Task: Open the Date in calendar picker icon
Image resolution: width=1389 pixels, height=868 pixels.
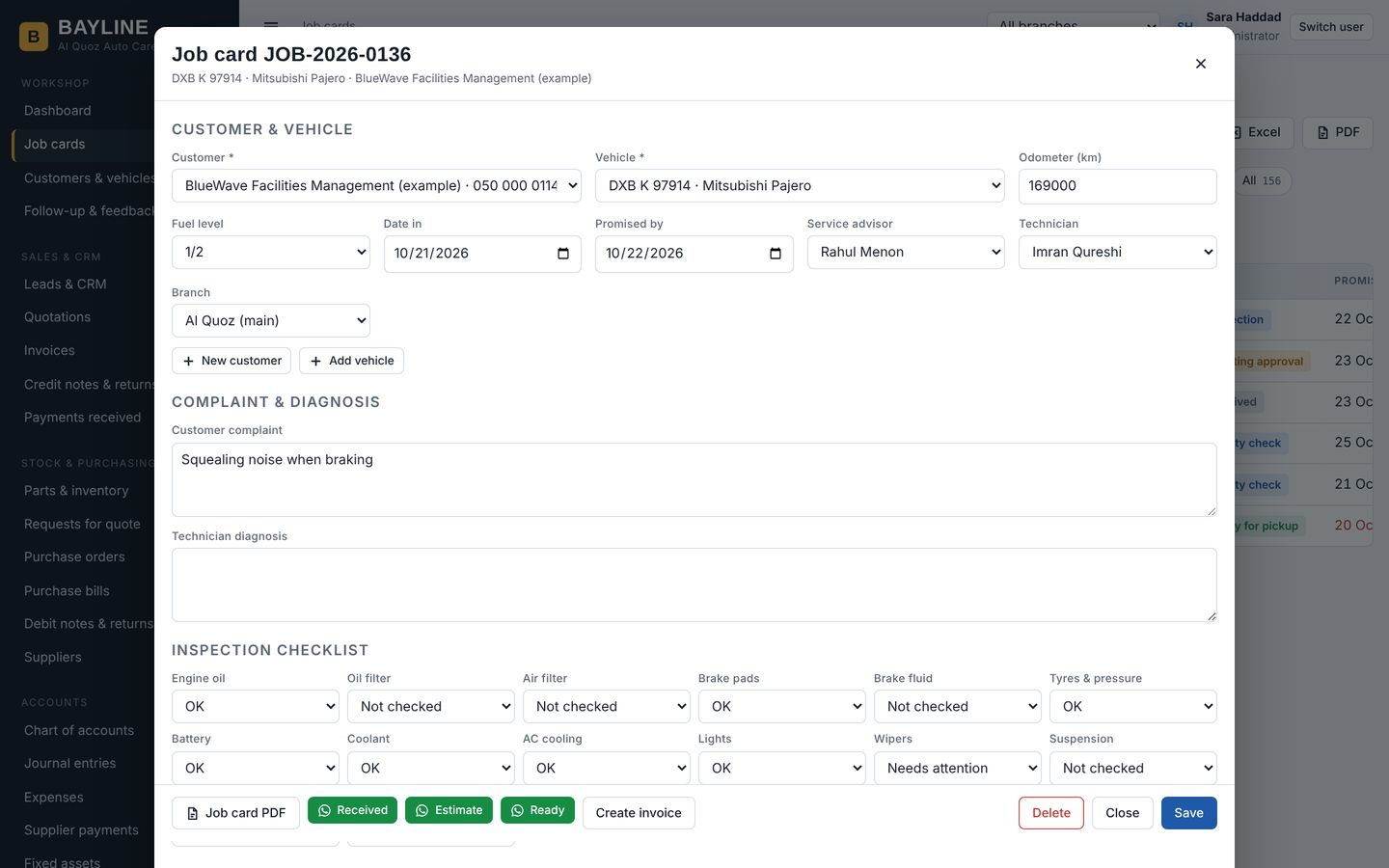Action: click(x=563, y=254)
